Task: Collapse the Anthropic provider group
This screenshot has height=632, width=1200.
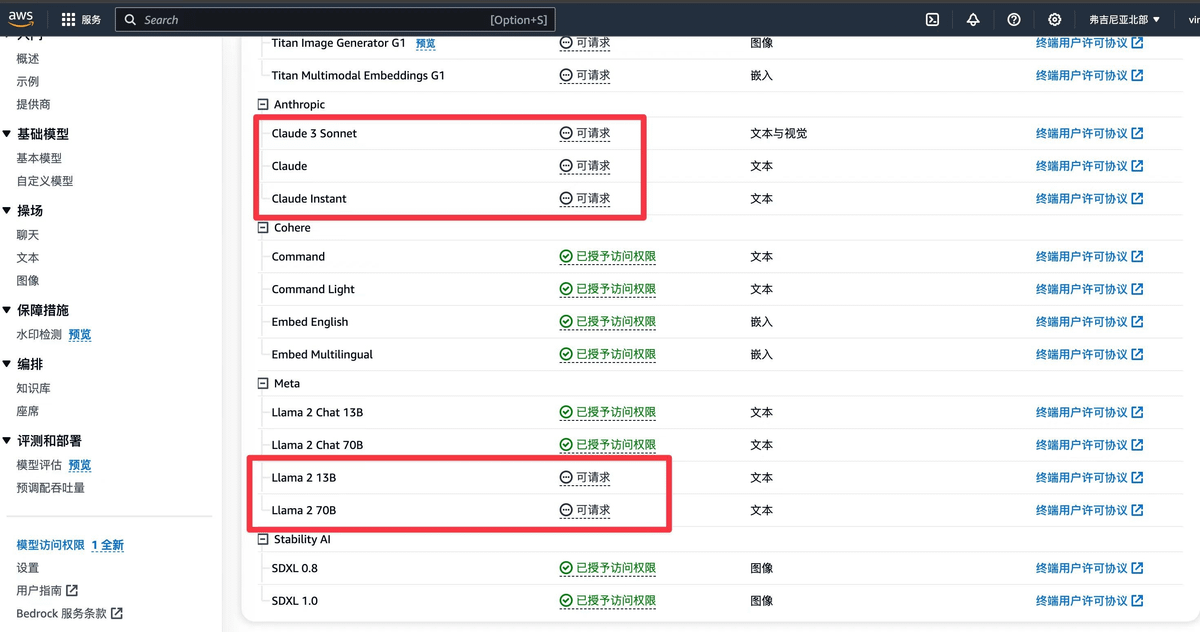Action: click(x=263, y=104)
